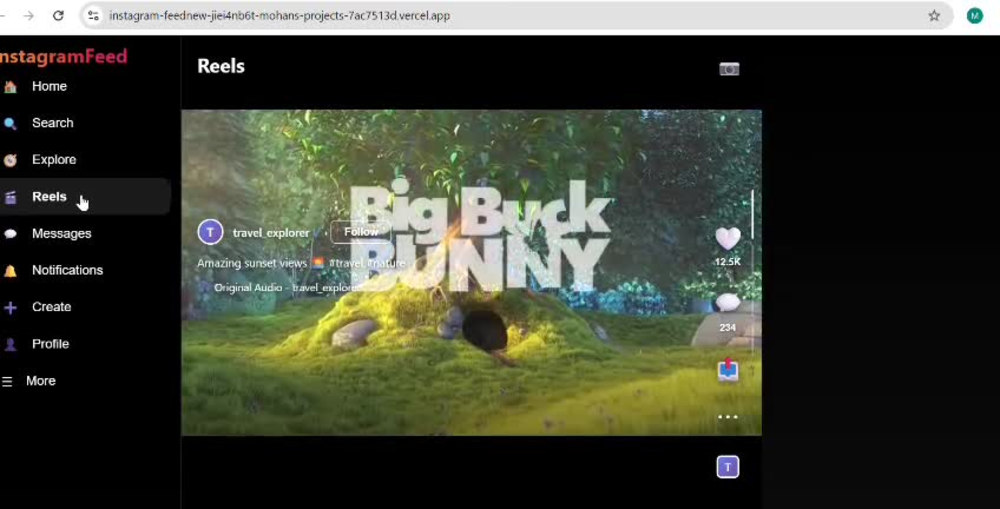This screenshot has height=509, width=1000.
Task: Click the travel_explorer round avatar
Action: pyautogui.click(x=210, y=232)
